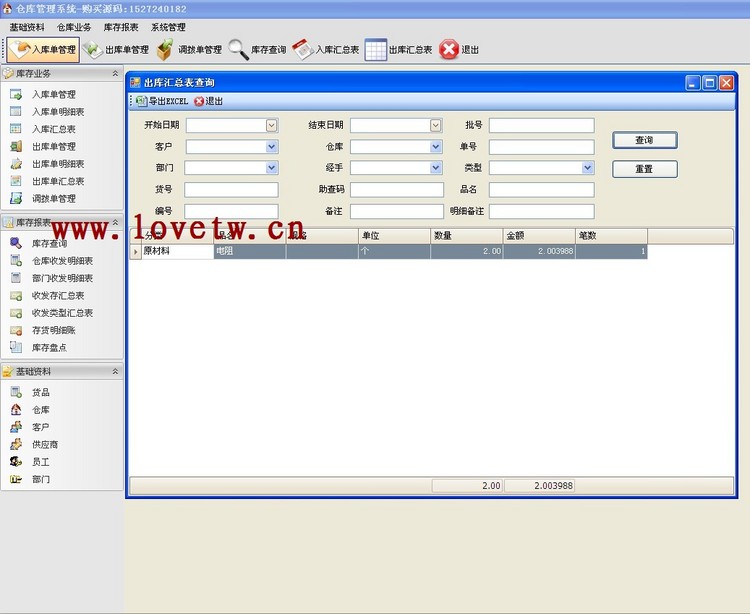Open the 基础资料 menu
Viewport: 750px width, 614px height.
point(27,27)
